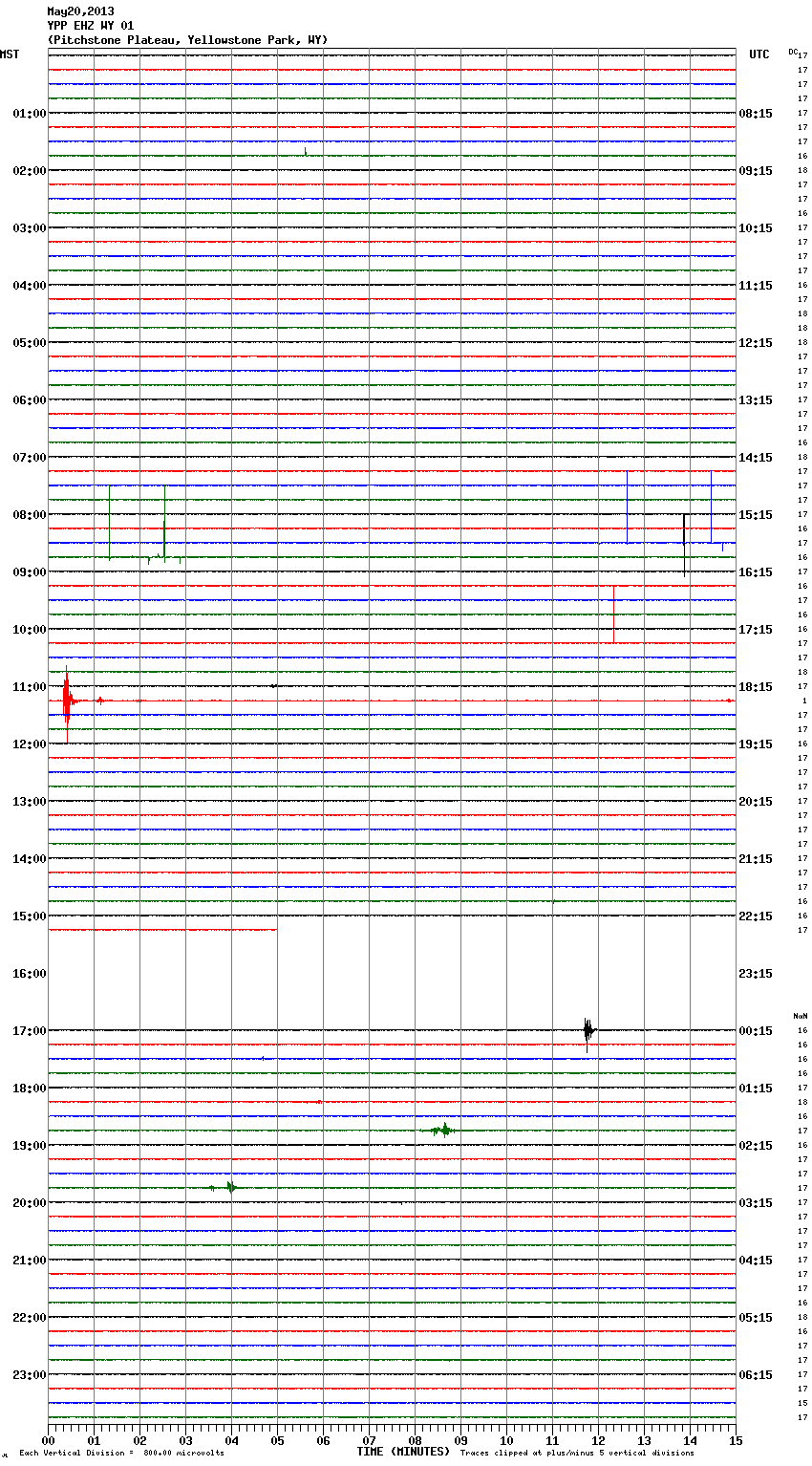Viewport: 812px width, 1466px height.
Task: Click the TIME (MINUTES) axis label
Action: tap(403, 1452)
